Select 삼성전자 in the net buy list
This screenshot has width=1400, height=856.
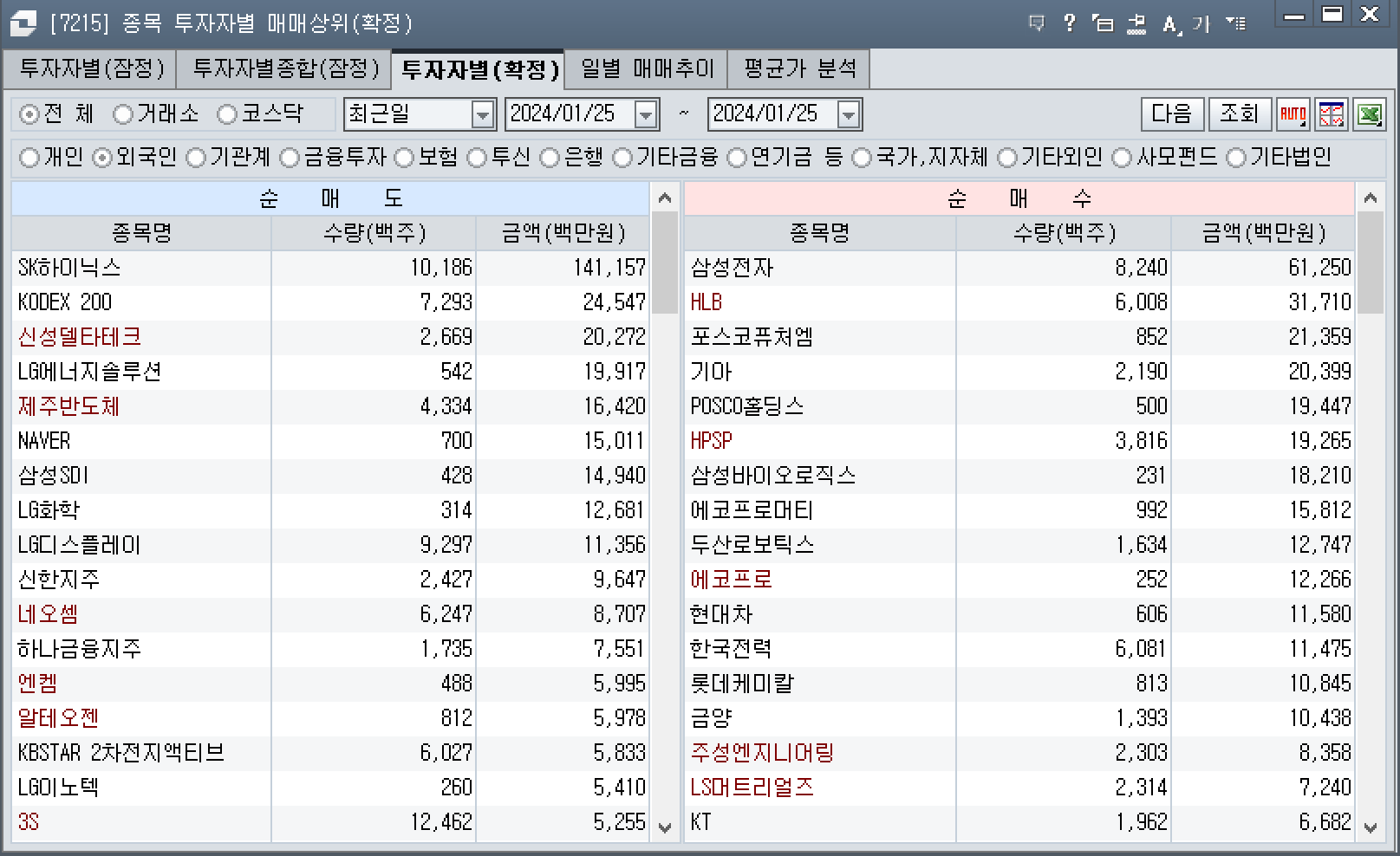point(1019,268)
